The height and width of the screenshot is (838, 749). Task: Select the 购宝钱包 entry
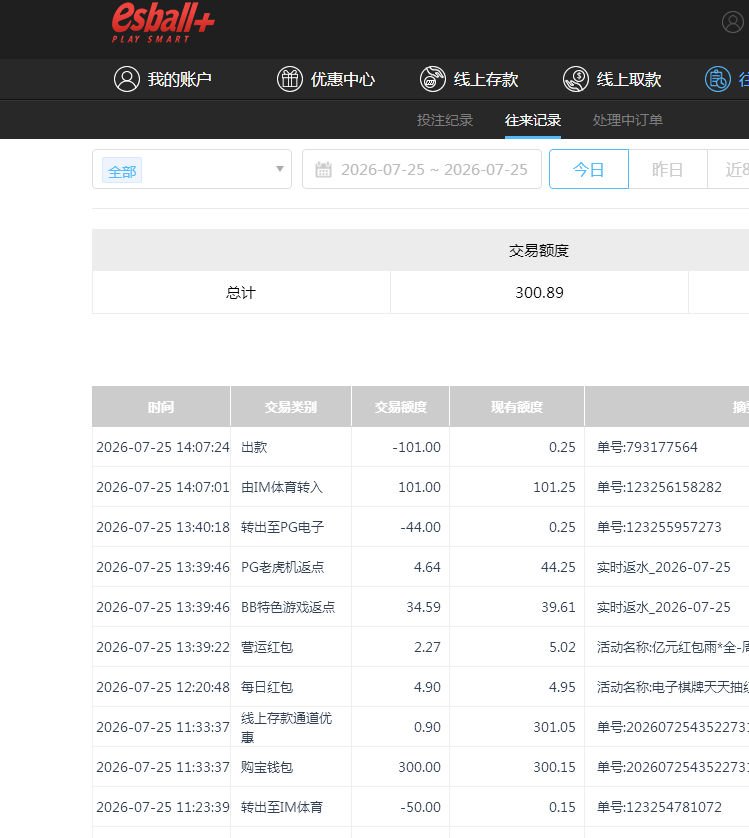[267, 767]
